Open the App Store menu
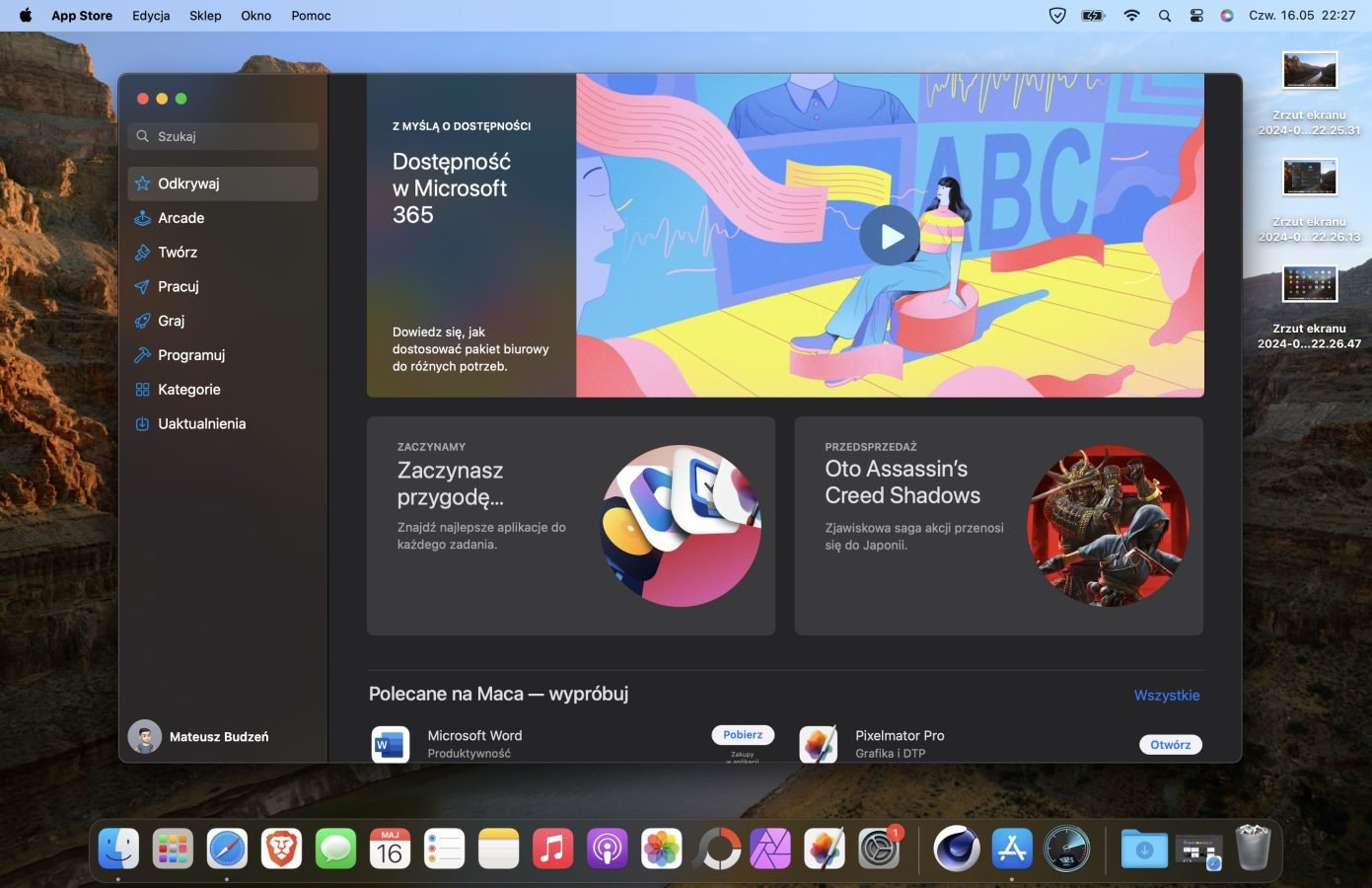 tap(82, 16)
